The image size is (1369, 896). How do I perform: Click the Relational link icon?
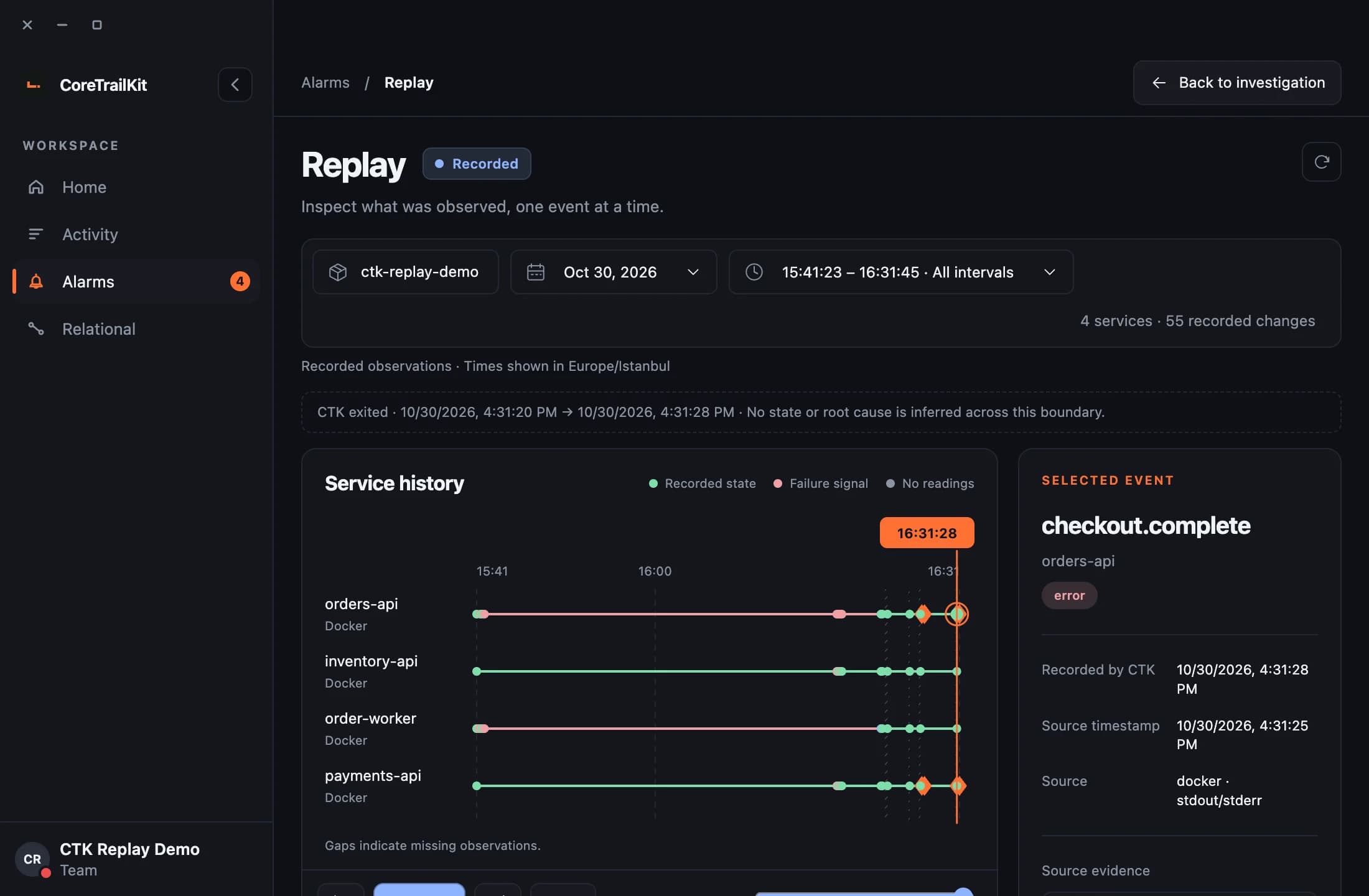tap(36, 329)
